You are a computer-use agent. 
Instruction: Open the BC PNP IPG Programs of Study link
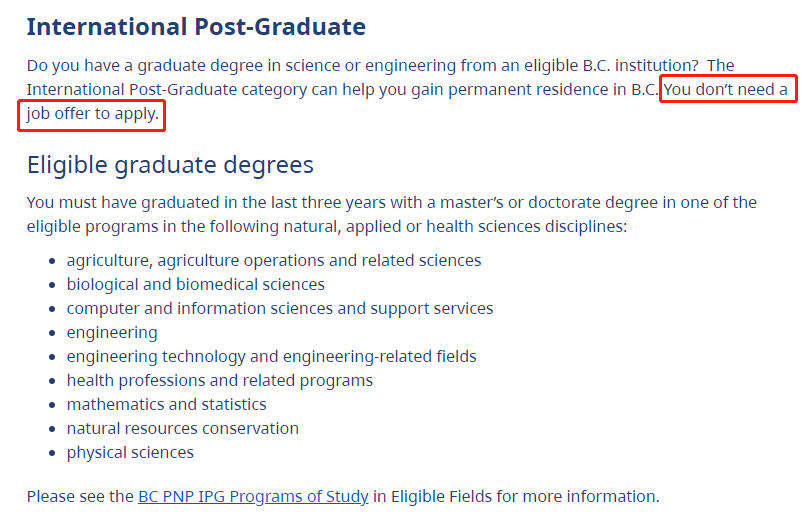pos(253,496)
